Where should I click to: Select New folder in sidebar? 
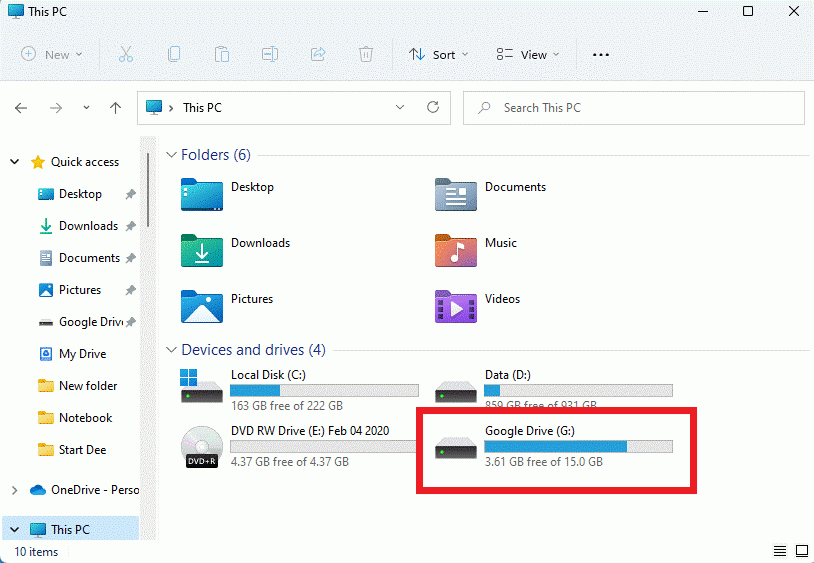coord(88,386)
